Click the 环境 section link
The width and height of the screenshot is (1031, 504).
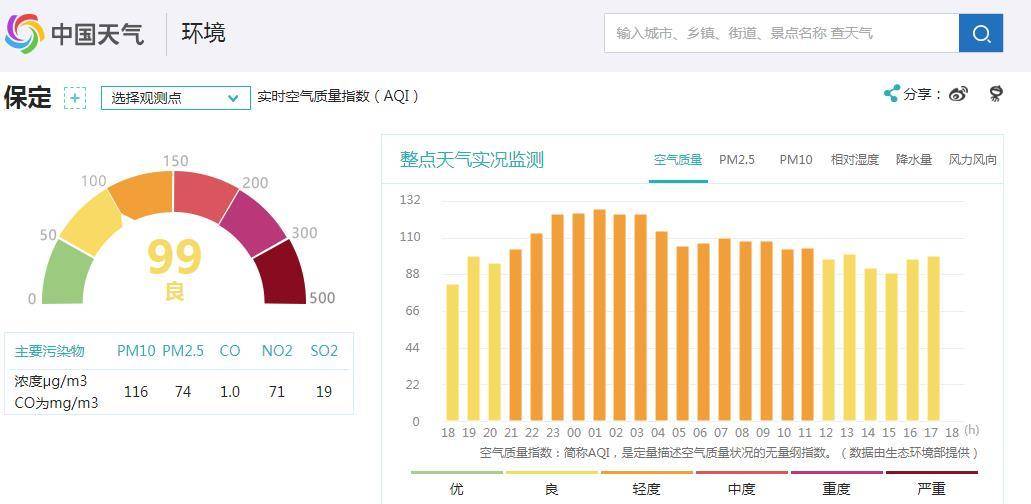(x=203, y=33)
